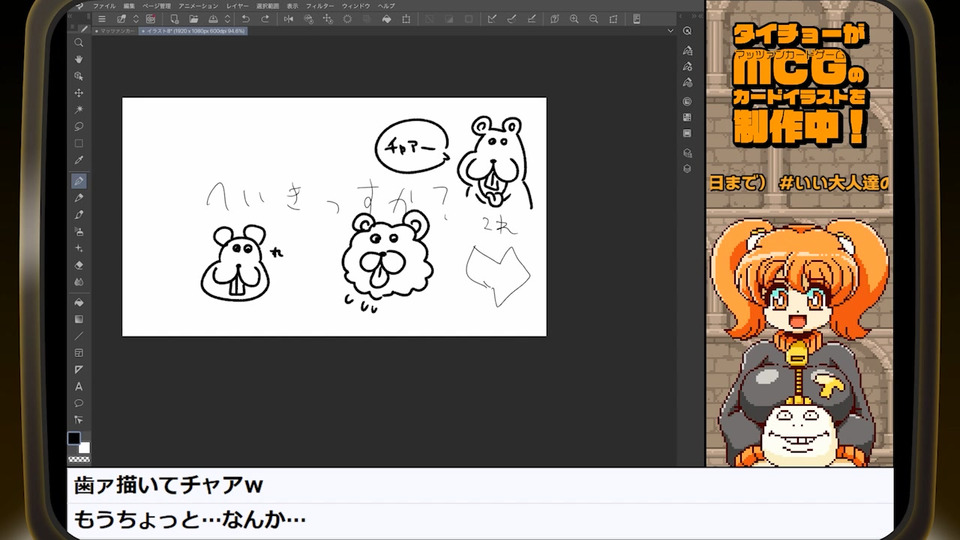Viewport: 960px width, 540px height.
Task: Open the レイヤー menu
Action: click(238, 5)
